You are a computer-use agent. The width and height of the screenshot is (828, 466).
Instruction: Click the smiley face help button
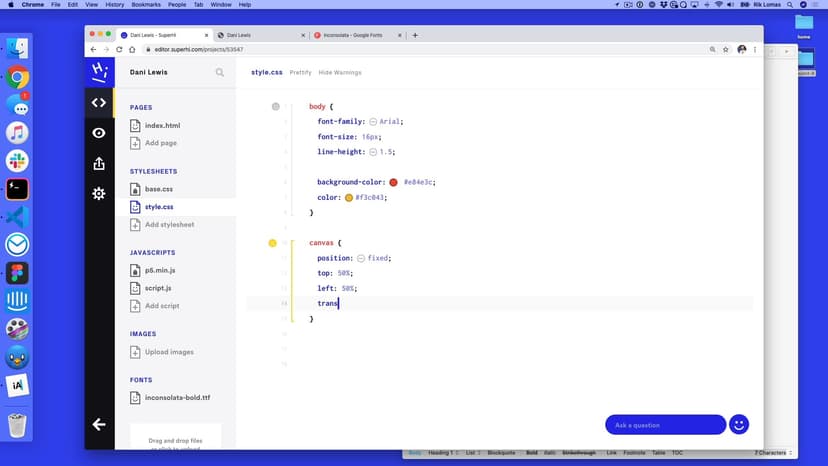tap(739, 424)
